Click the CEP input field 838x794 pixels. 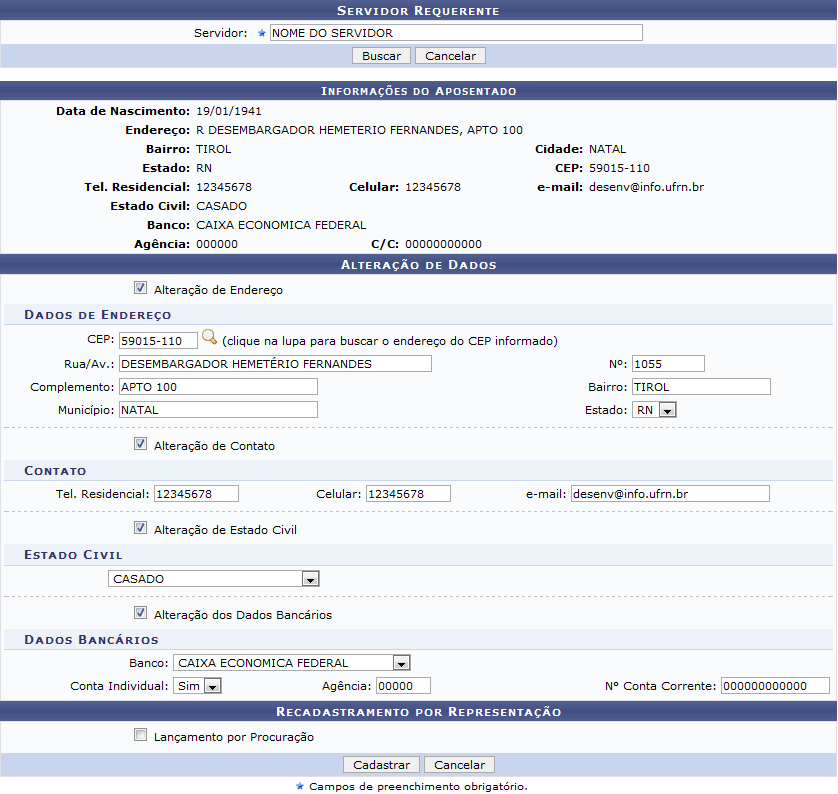[x=157, y=341]
